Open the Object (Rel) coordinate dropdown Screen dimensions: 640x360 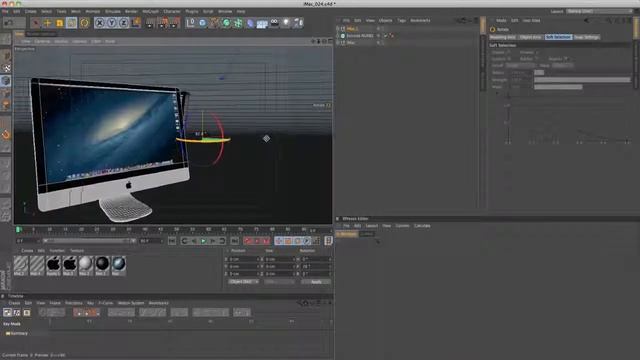coord(244,282)
